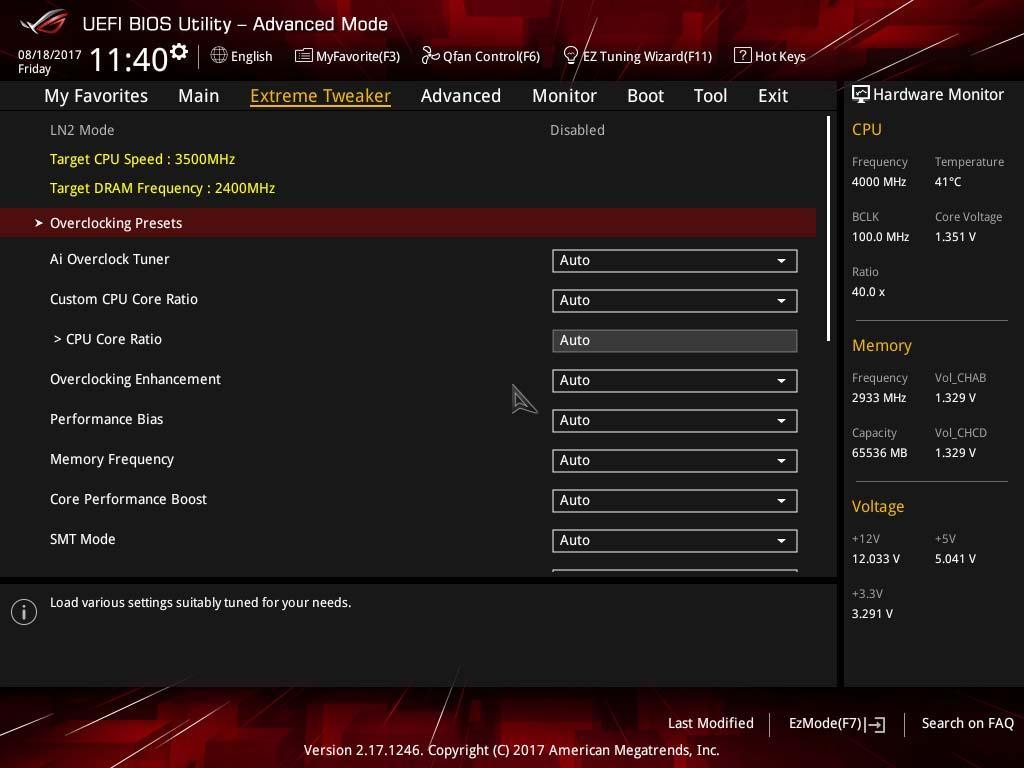Click the info icon in help panel
Image resolution: width=1024 pixels, height=768 pixels.
(24, 612)
